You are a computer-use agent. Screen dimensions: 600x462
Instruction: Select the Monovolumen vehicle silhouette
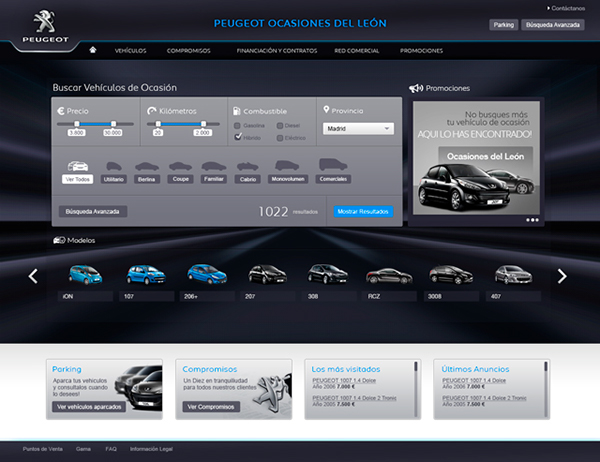tap(287, 166)
